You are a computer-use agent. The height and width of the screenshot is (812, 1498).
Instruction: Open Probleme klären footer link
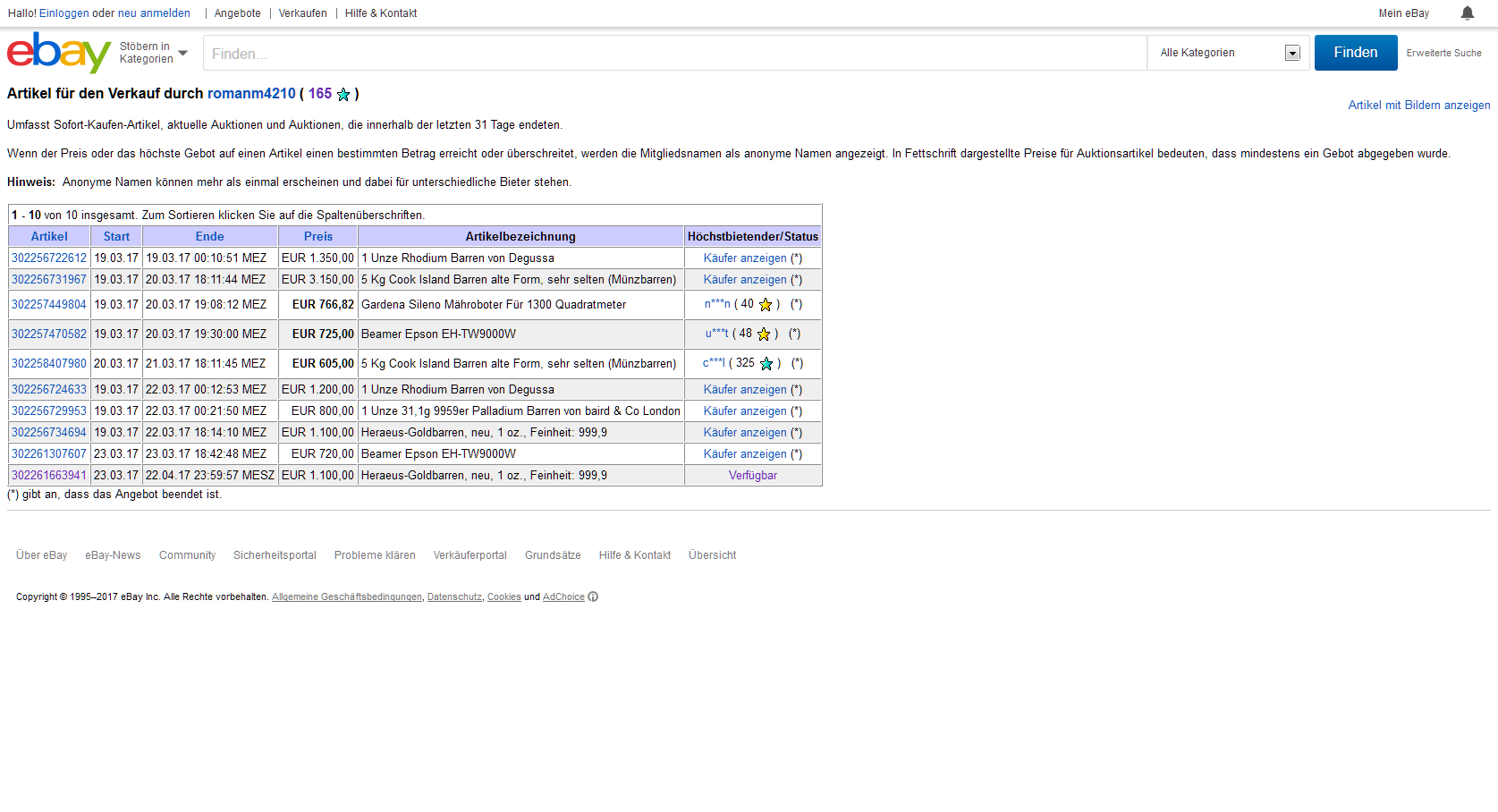[375, 555]
